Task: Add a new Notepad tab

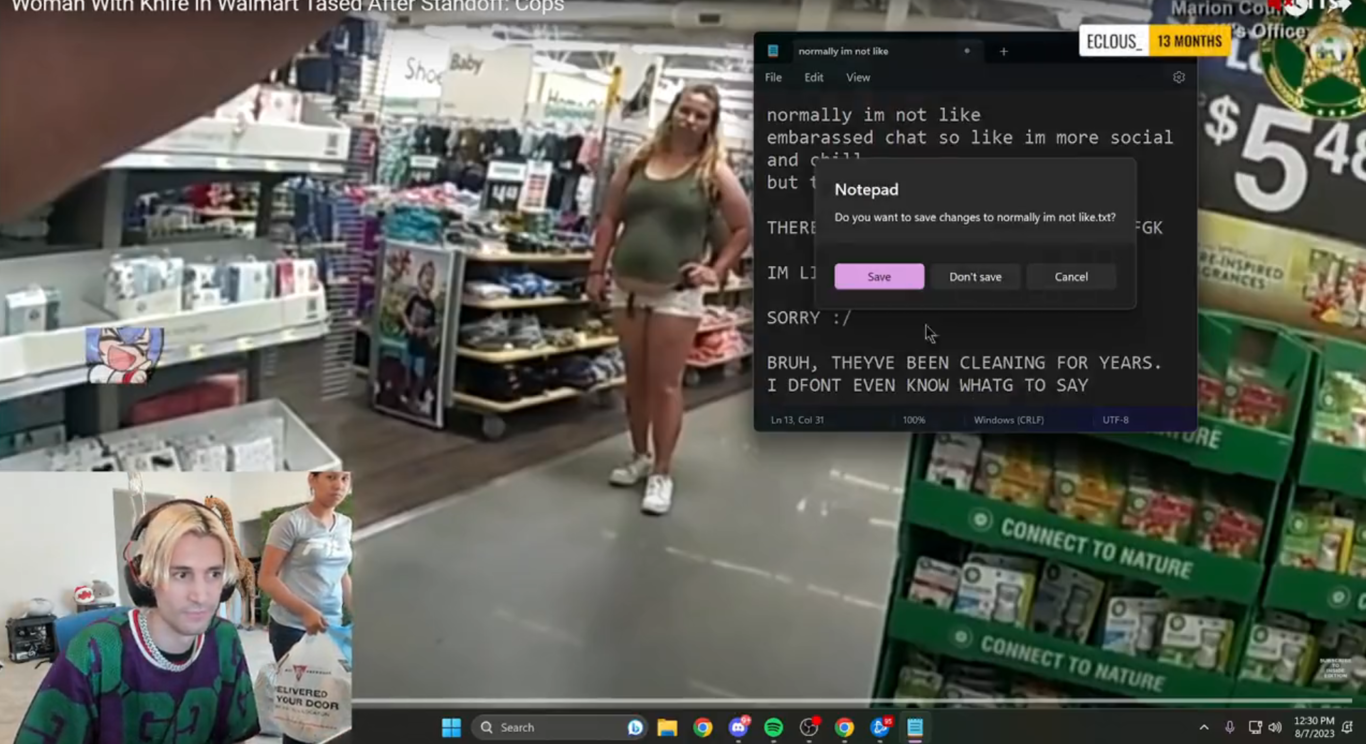Action: (x=1004, y=51)
